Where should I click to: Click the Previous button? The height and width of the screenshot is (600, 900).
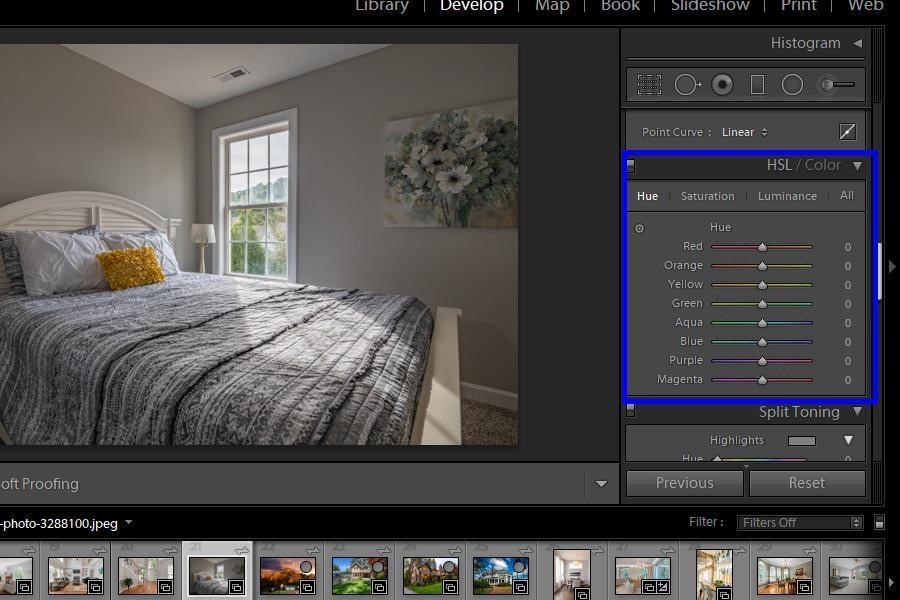click(684, 483)
